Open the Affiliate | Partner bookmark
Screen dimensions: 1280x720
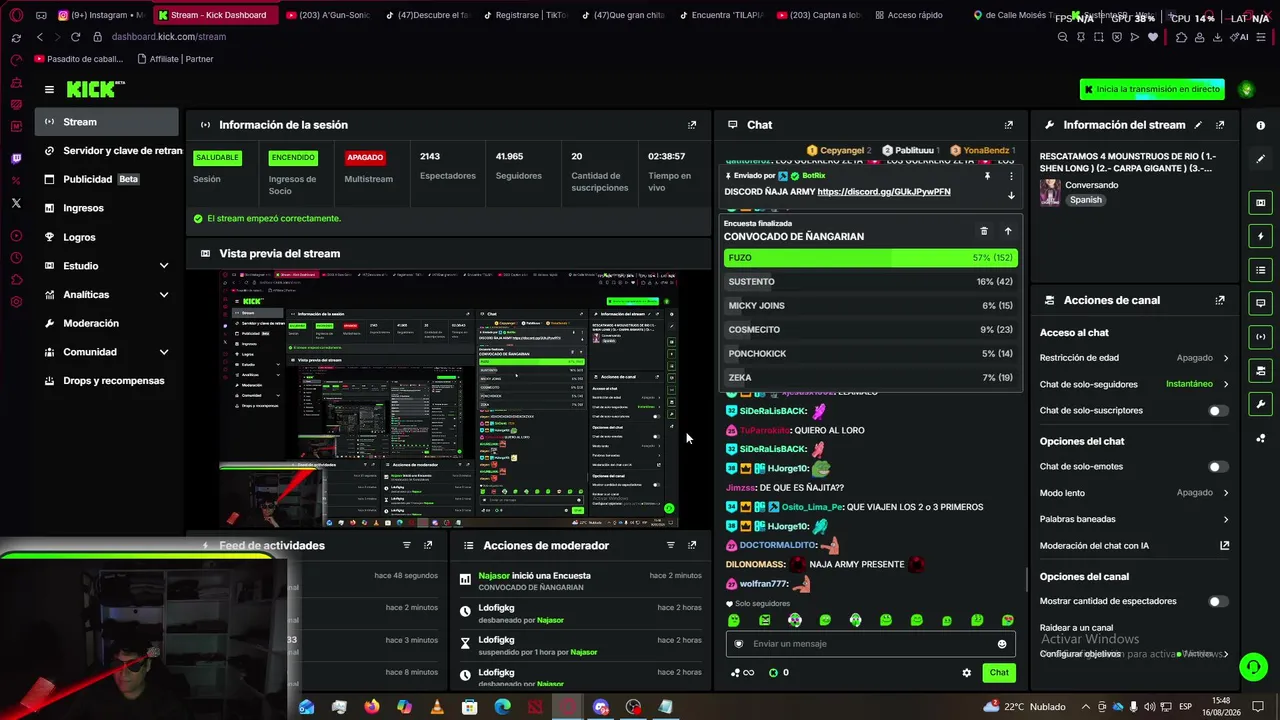click(x=174, y=59)
